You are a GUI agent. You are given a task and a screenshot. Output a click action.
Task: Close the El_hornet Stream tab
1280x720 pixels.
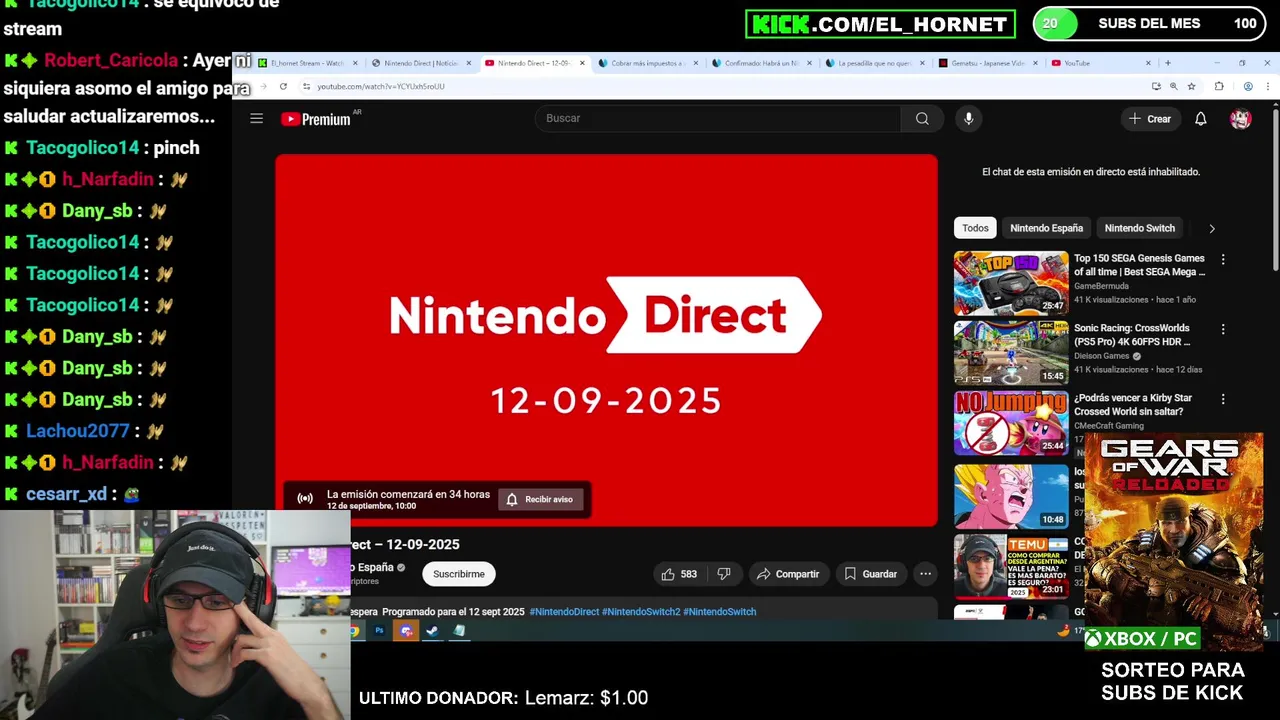click(354, 63)
